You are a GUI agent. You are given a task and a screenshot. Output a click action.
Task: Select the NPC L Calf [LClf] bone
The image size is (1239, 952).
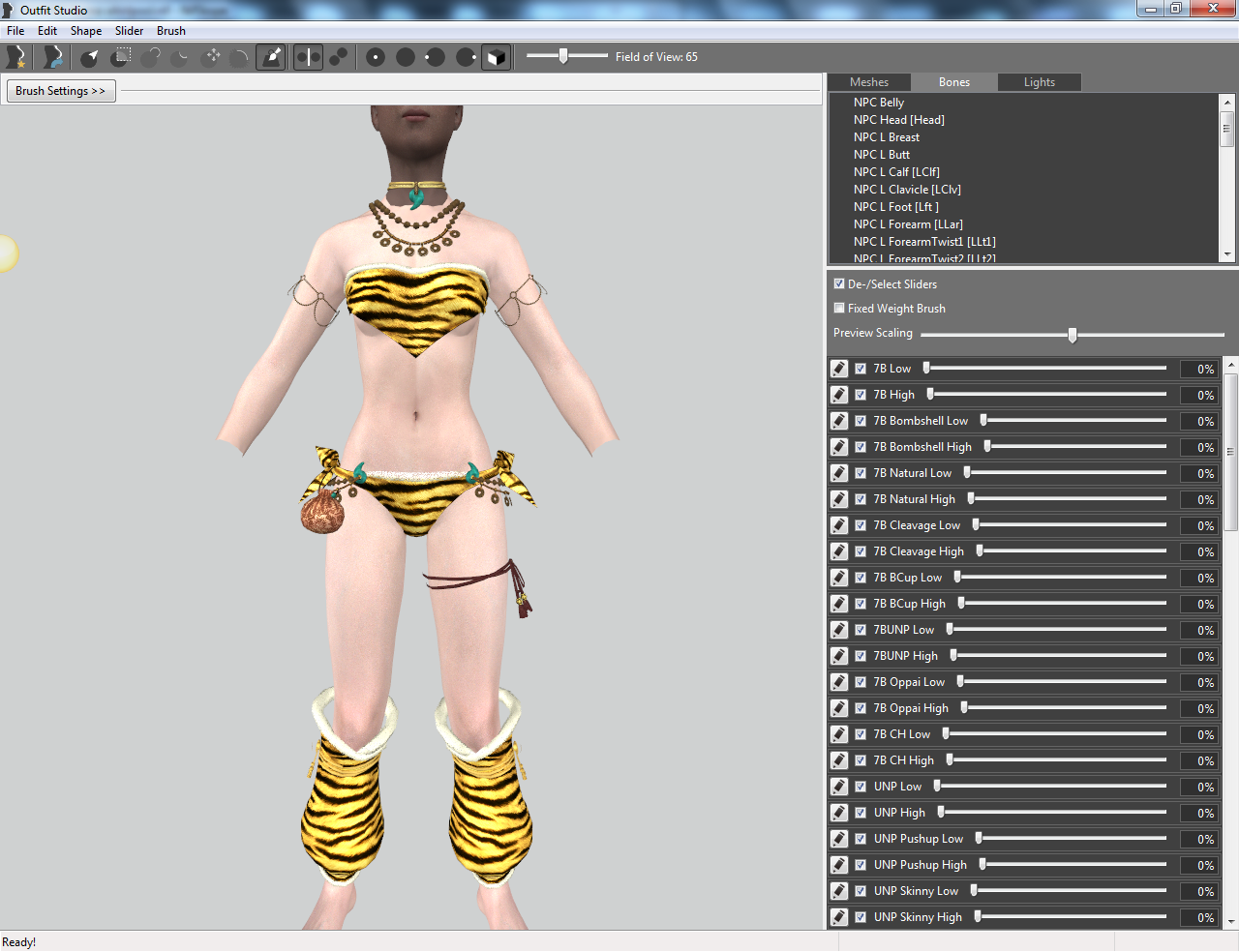896,172
